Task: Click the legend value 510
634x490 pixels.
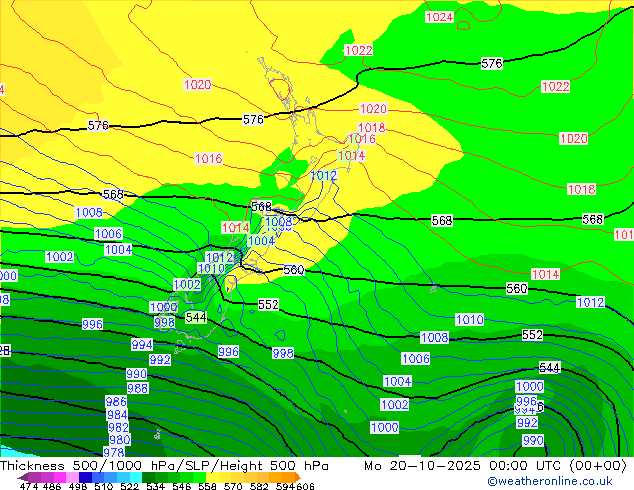Action: [104, 486]
